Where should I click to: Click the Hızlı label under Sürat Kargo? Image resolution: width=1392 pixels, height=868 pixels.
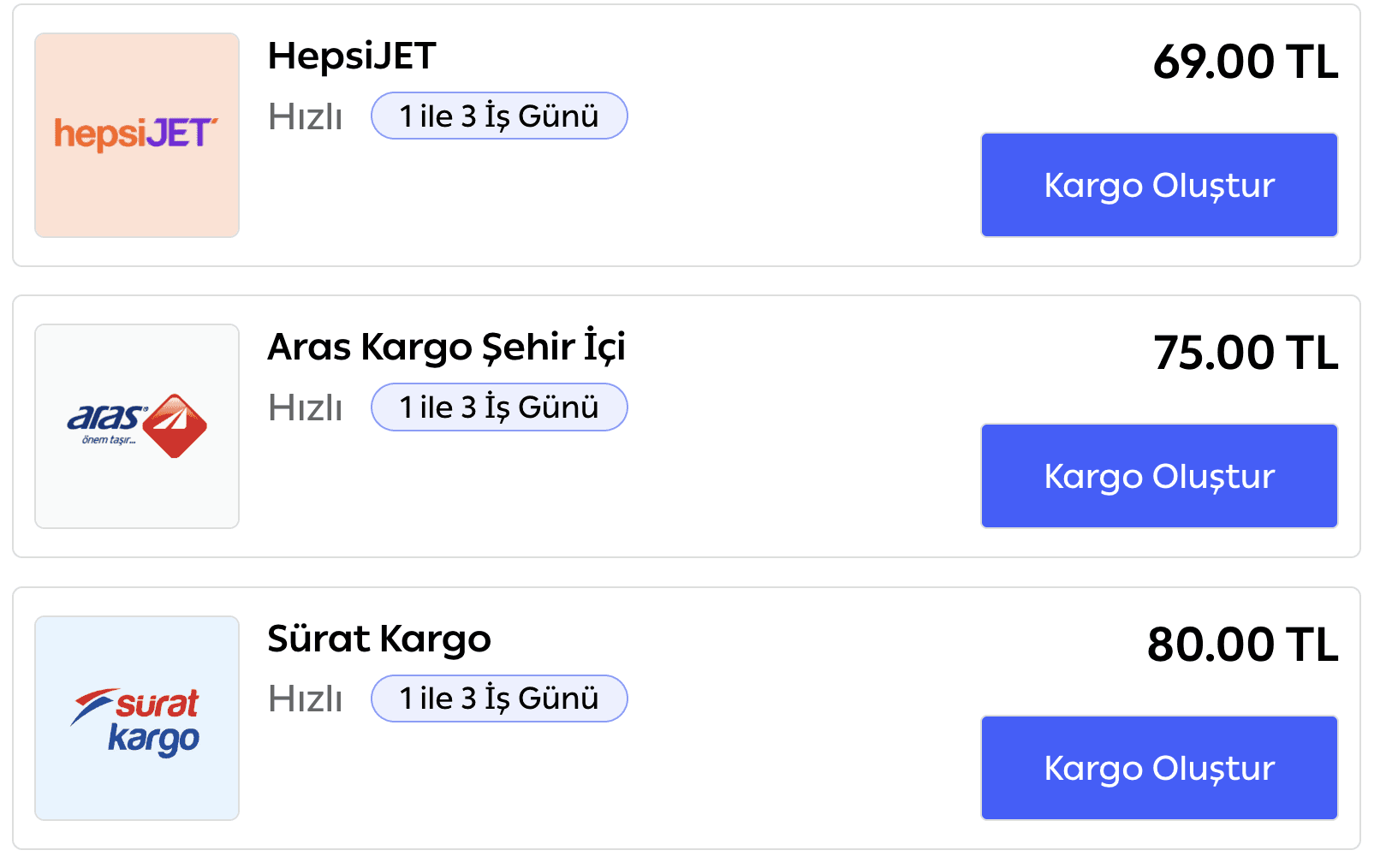pos(305,699)
